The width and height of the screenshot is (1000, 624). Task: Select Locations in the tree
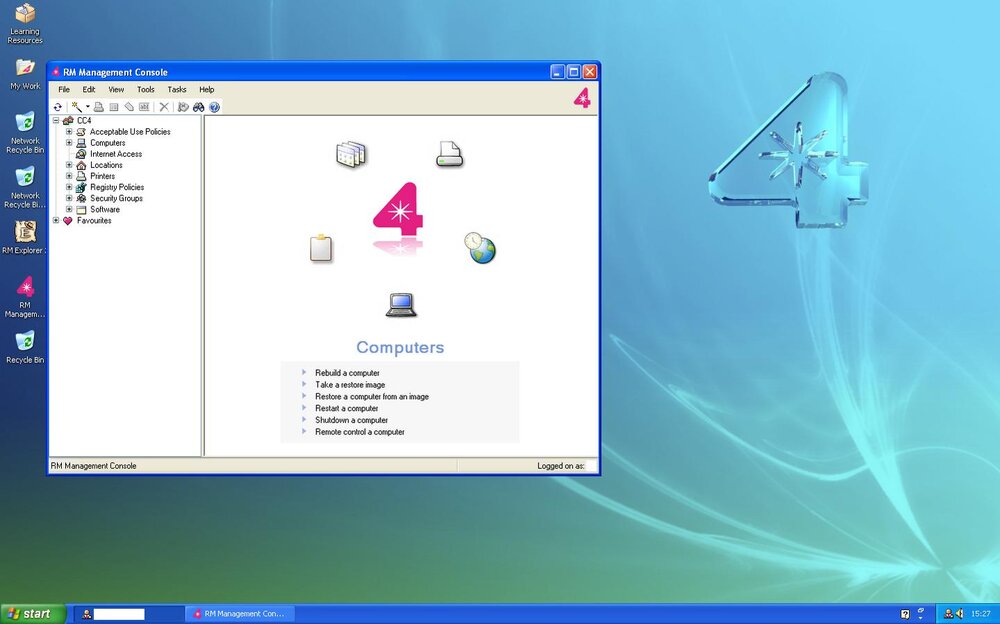coord(106,165)
